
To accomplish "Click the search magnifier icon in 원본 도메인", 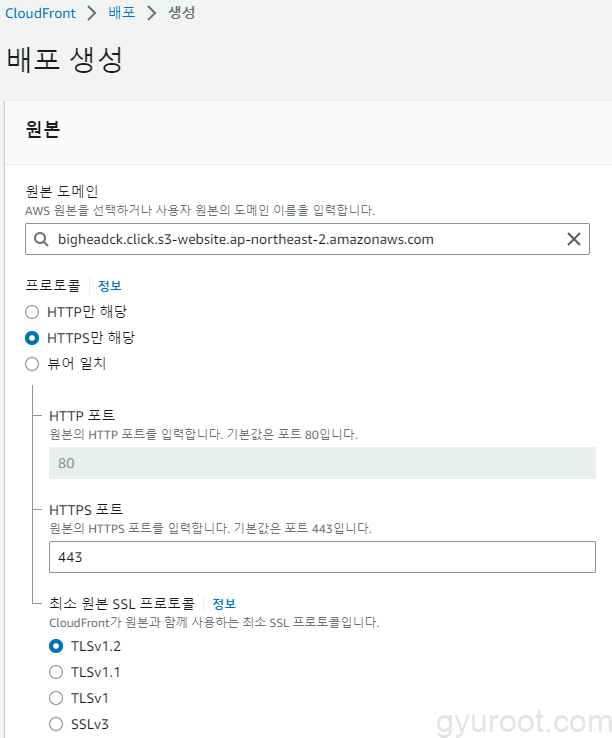I will (x=40, y=239).
